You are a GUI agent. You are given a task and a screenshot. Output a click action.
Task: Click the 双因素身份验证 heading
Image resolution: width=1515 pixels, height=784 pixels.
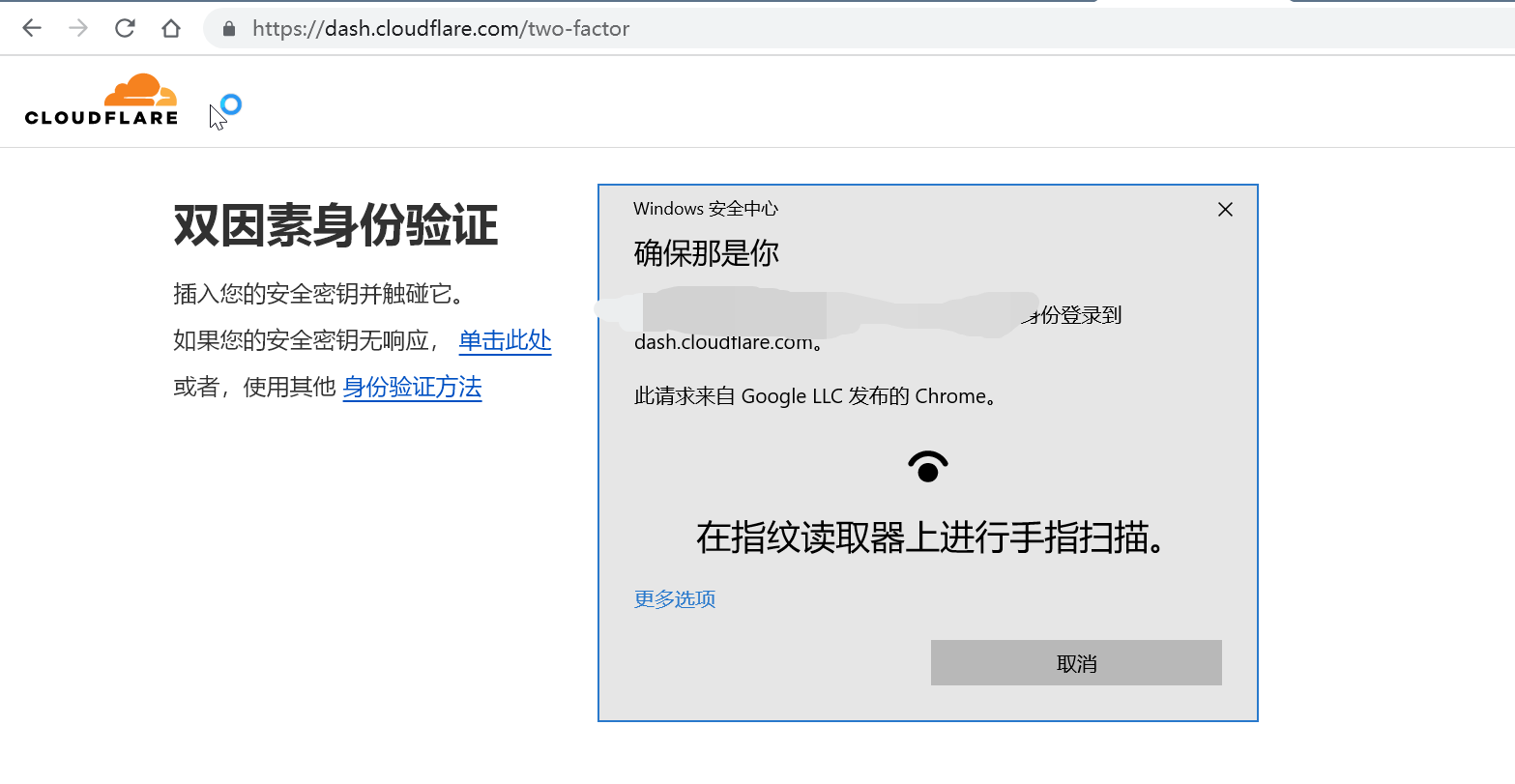tap(335, 226)
